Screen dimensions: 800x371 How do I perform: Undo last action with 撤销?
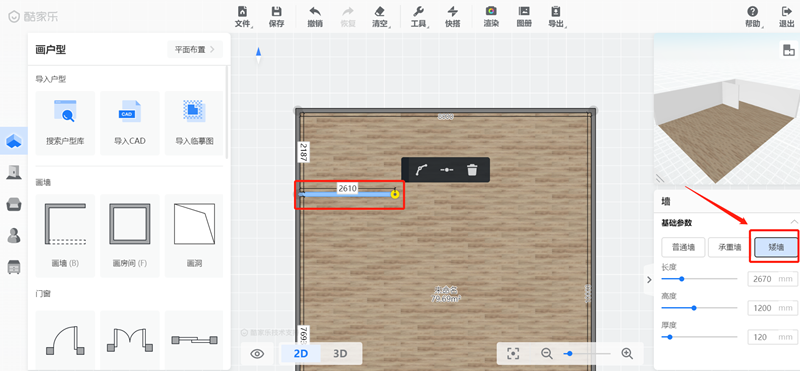pyautogui.click(x=315, y=17)
